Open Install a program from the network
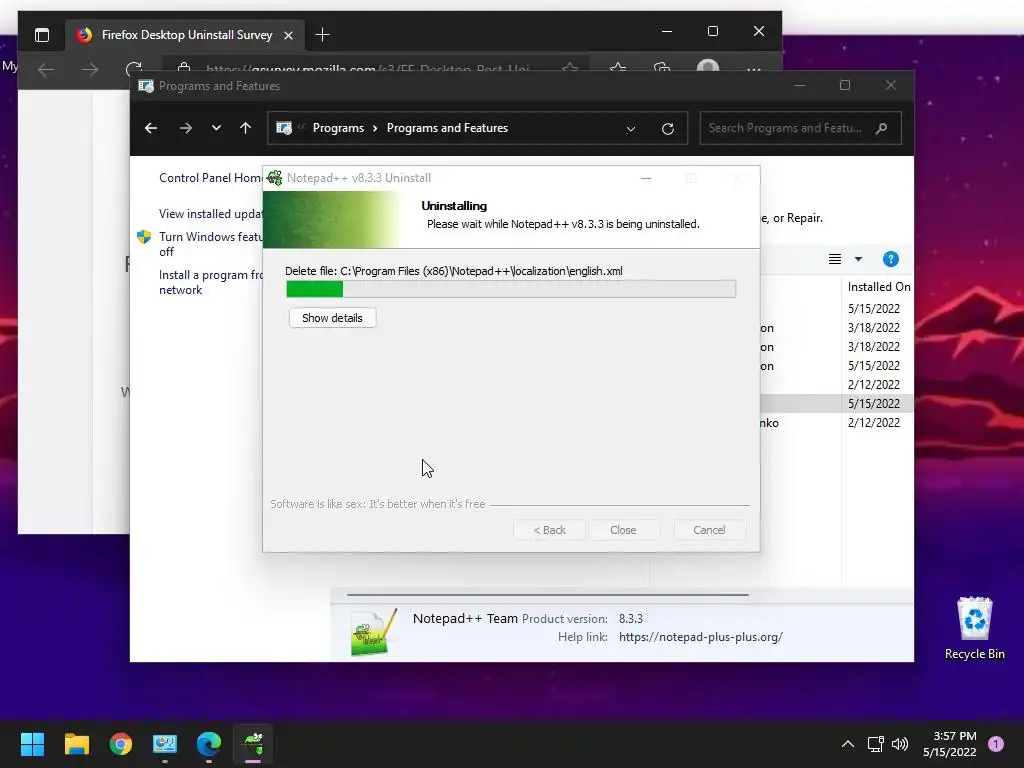The width and height of the screenshot is (1024, 768). [x=210, y=282]
